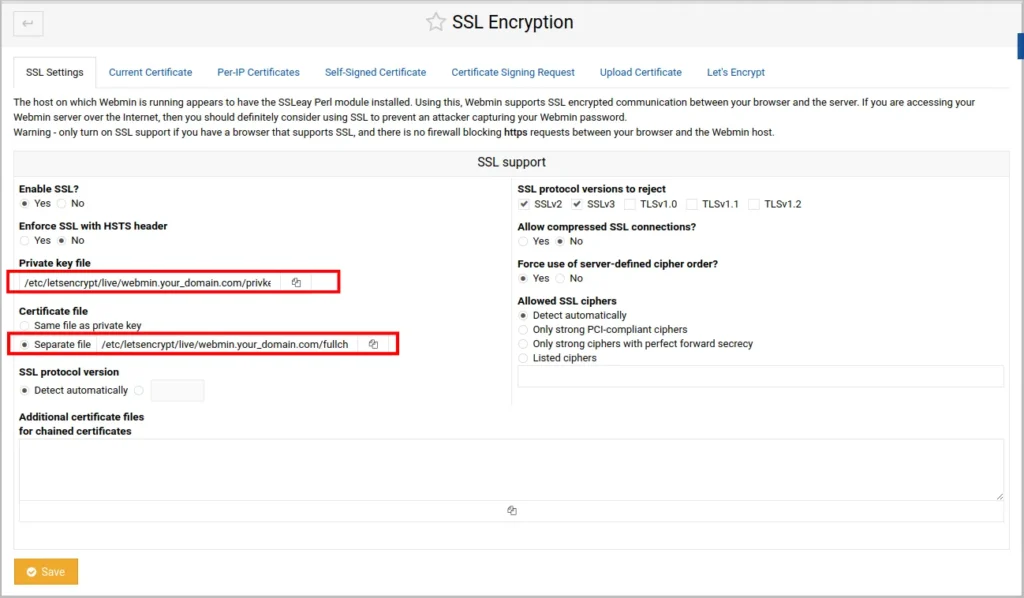The width and height of the screenshot is (1024, 598).
Task: Toggle the SSLv2 reject checkbox
Action: 524,204
